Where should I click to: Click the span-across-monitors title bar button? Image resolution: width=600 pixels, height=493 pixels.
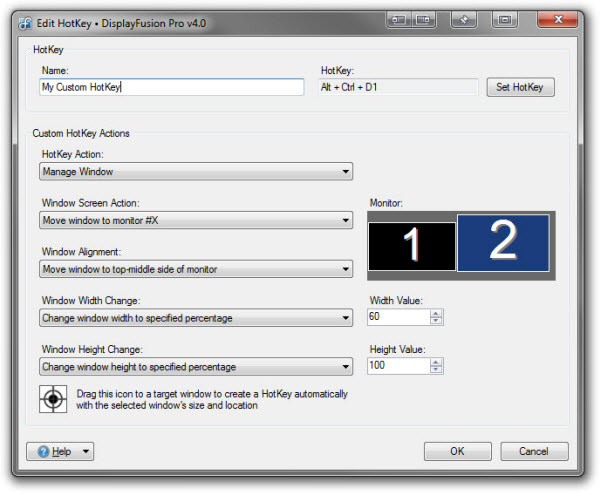tap(424, 18)
